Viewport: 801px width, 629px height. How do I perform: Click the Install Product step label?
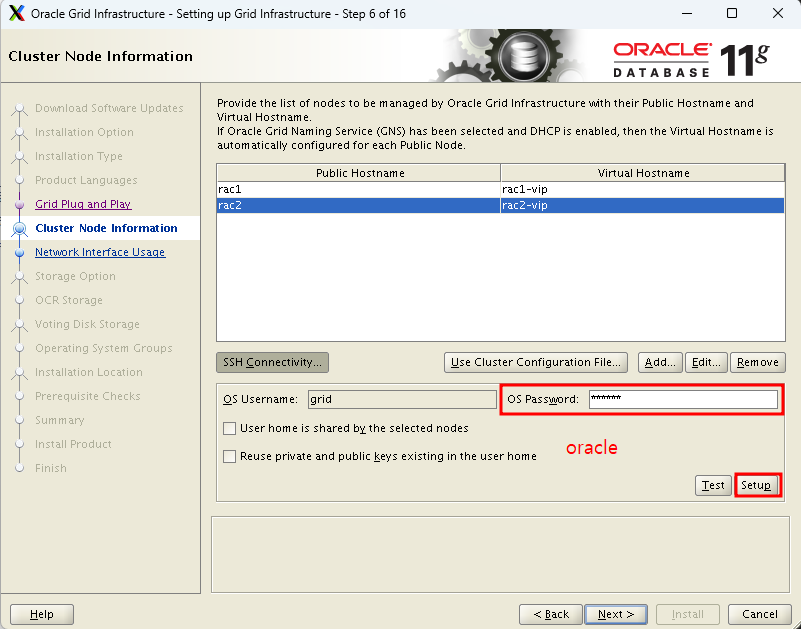[73, 445]
